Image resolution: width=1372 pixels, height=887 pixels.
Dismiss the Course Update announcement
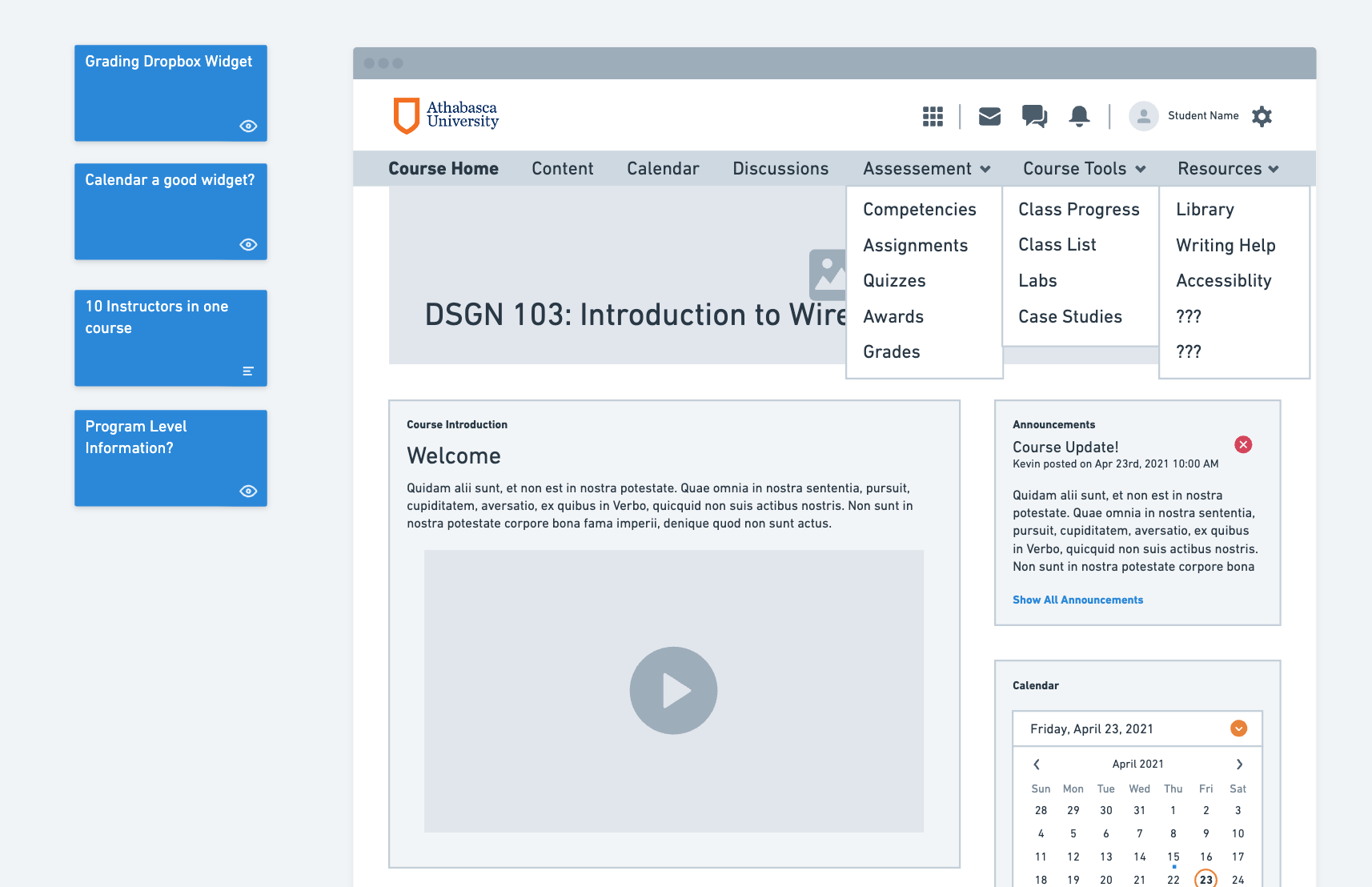click(x=1242, y=444)
